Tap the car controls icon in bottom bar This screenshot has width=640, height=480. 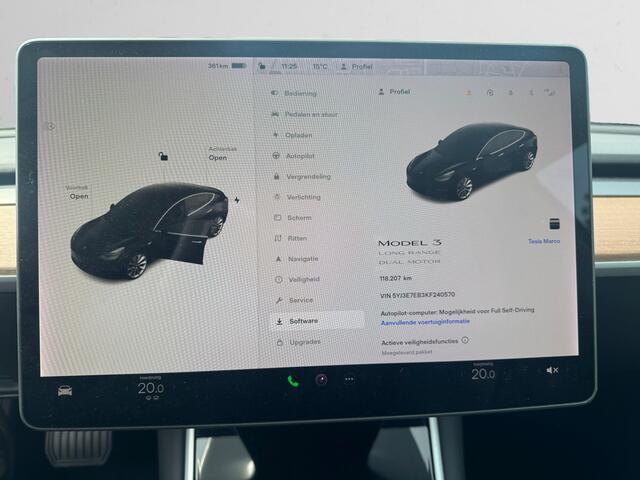65,391
